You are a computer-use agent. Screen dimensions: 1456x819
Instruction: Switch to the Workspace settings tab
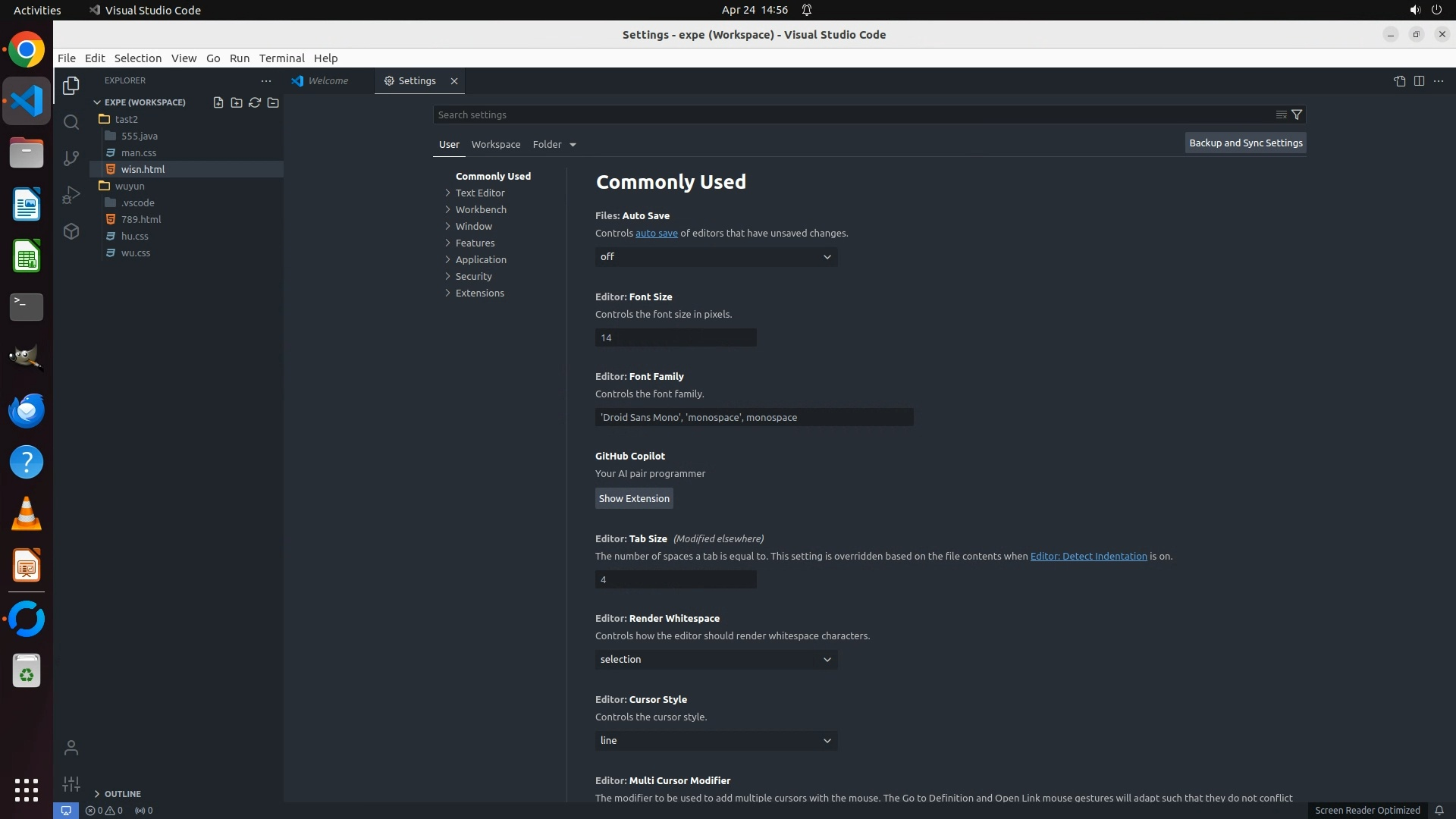(x=495, y=144)
